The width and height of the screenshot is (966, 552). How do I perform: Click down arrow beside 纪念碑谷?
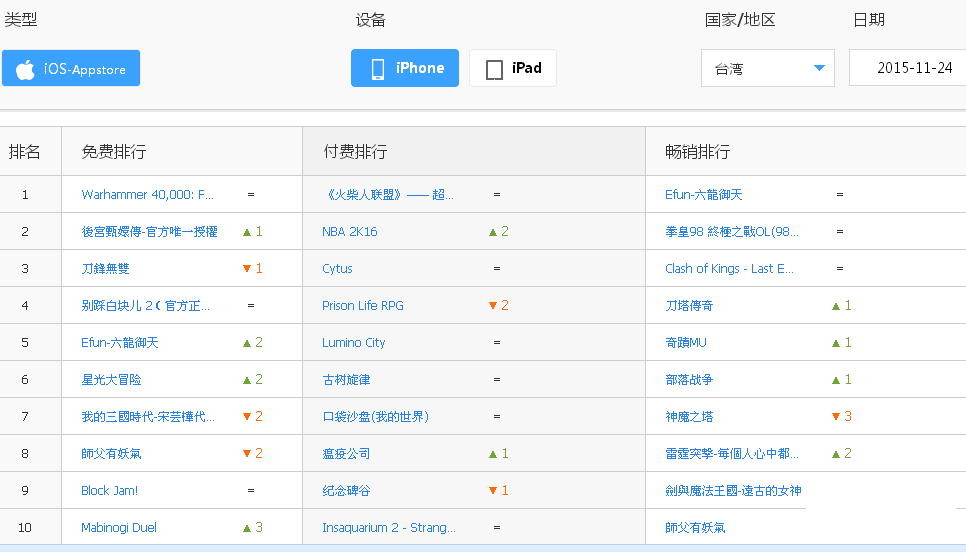pos(493,490)
